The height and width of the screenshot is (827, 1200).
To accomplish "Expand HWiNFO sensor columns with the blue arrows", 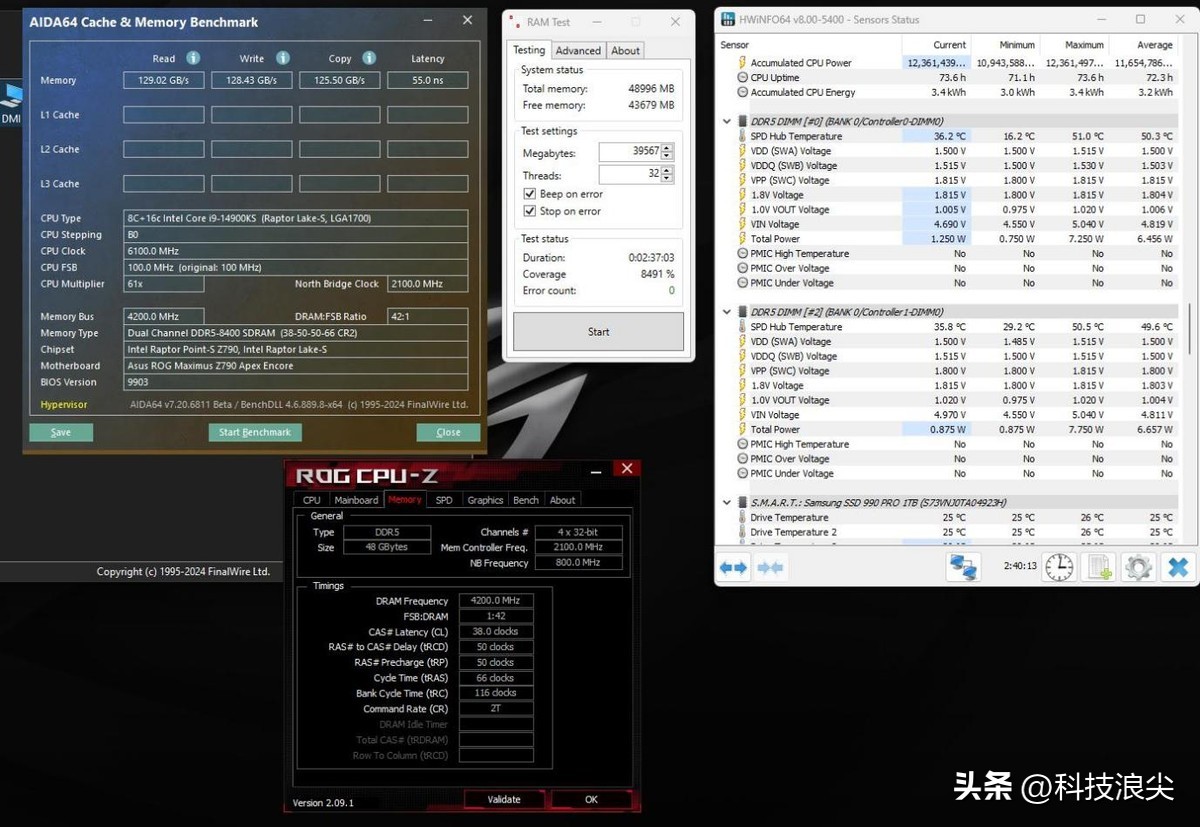I will [733, 567].
